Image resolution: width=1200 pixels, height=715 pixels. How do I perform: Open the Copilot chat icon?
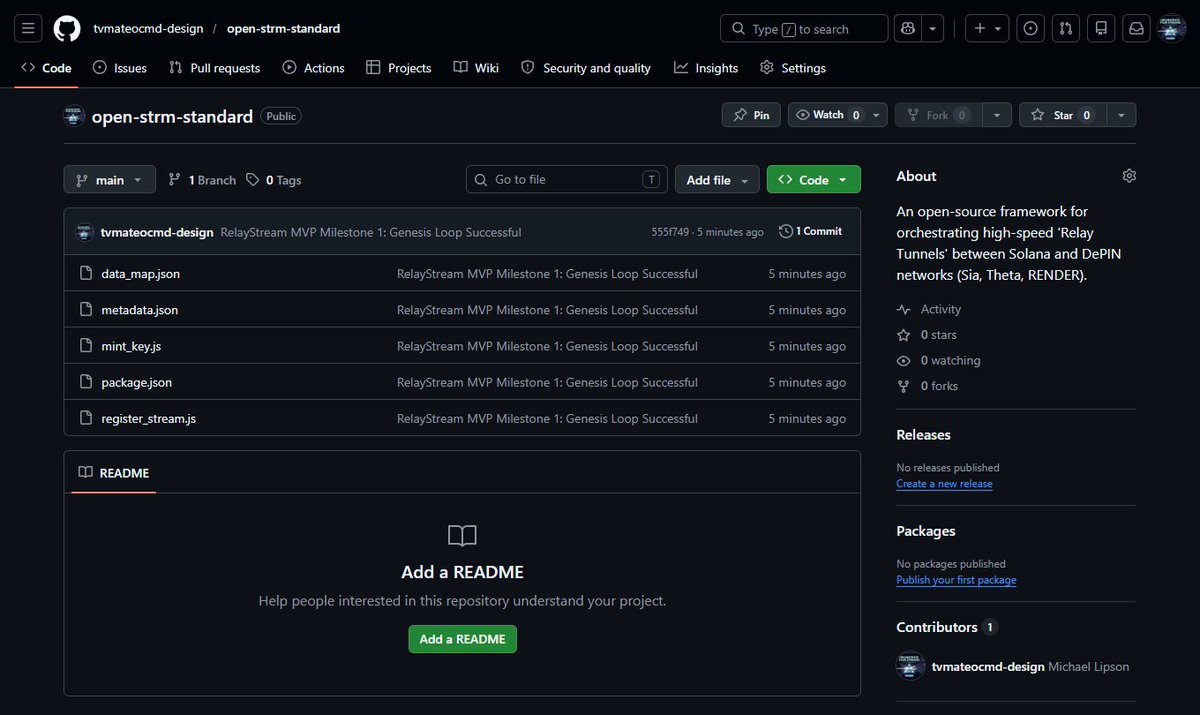[908, 28]
